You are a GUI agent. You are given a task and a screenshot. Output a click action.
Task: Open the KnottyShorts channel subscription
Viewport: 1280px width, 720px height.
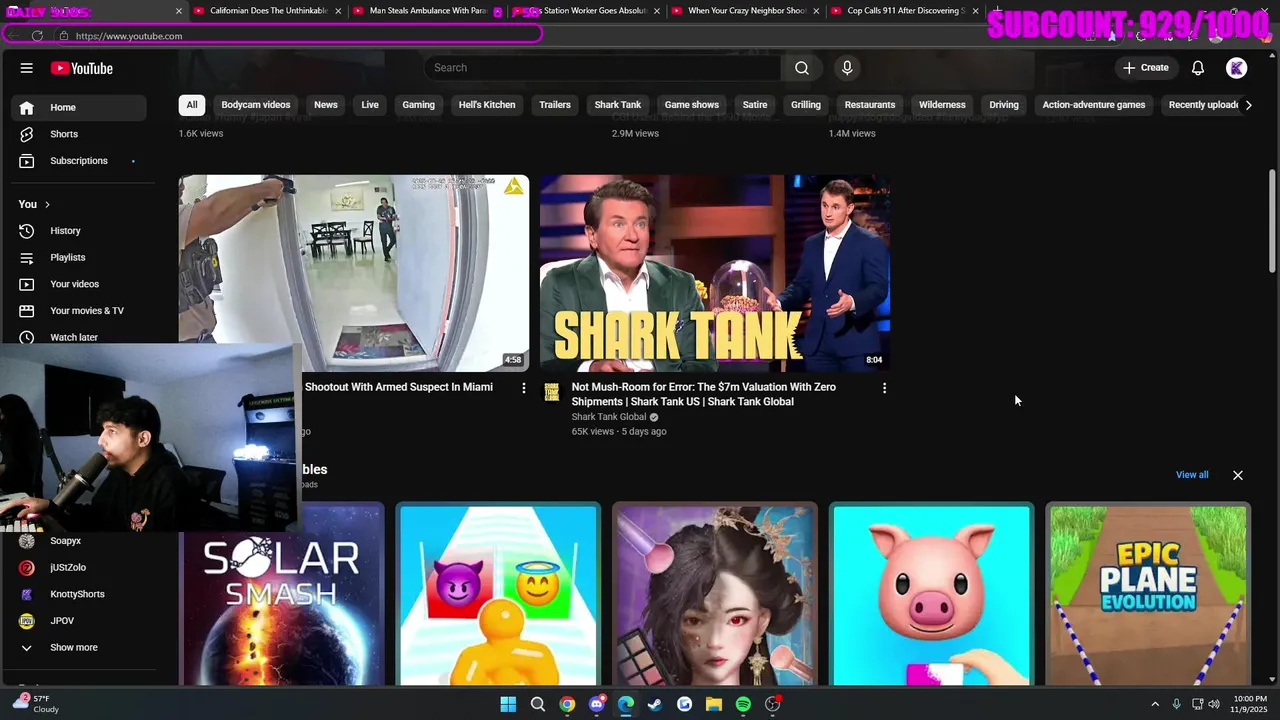point(80,594)
